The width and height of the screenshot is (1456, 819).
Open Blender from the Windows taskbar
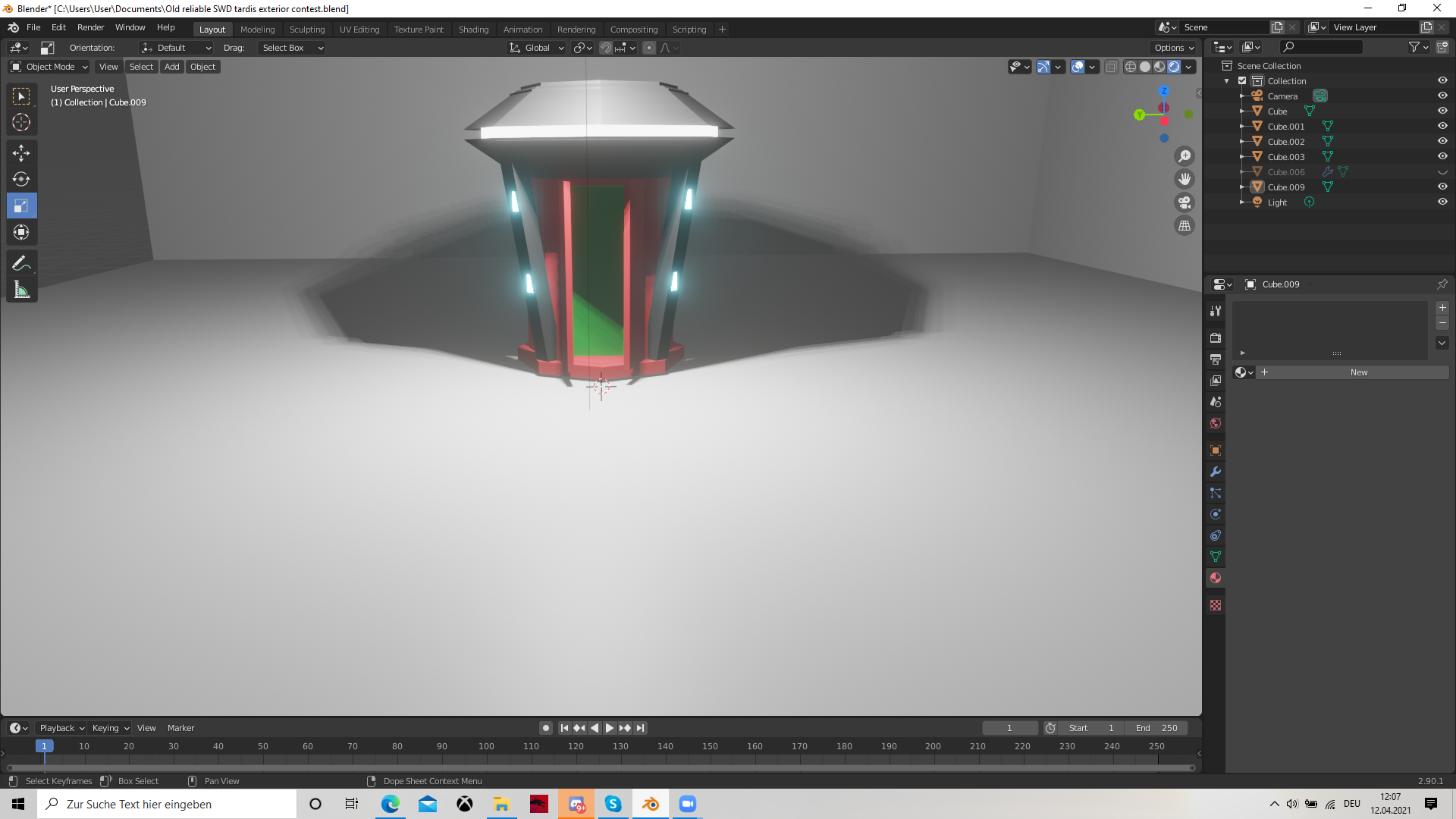(x=651, y=804)
